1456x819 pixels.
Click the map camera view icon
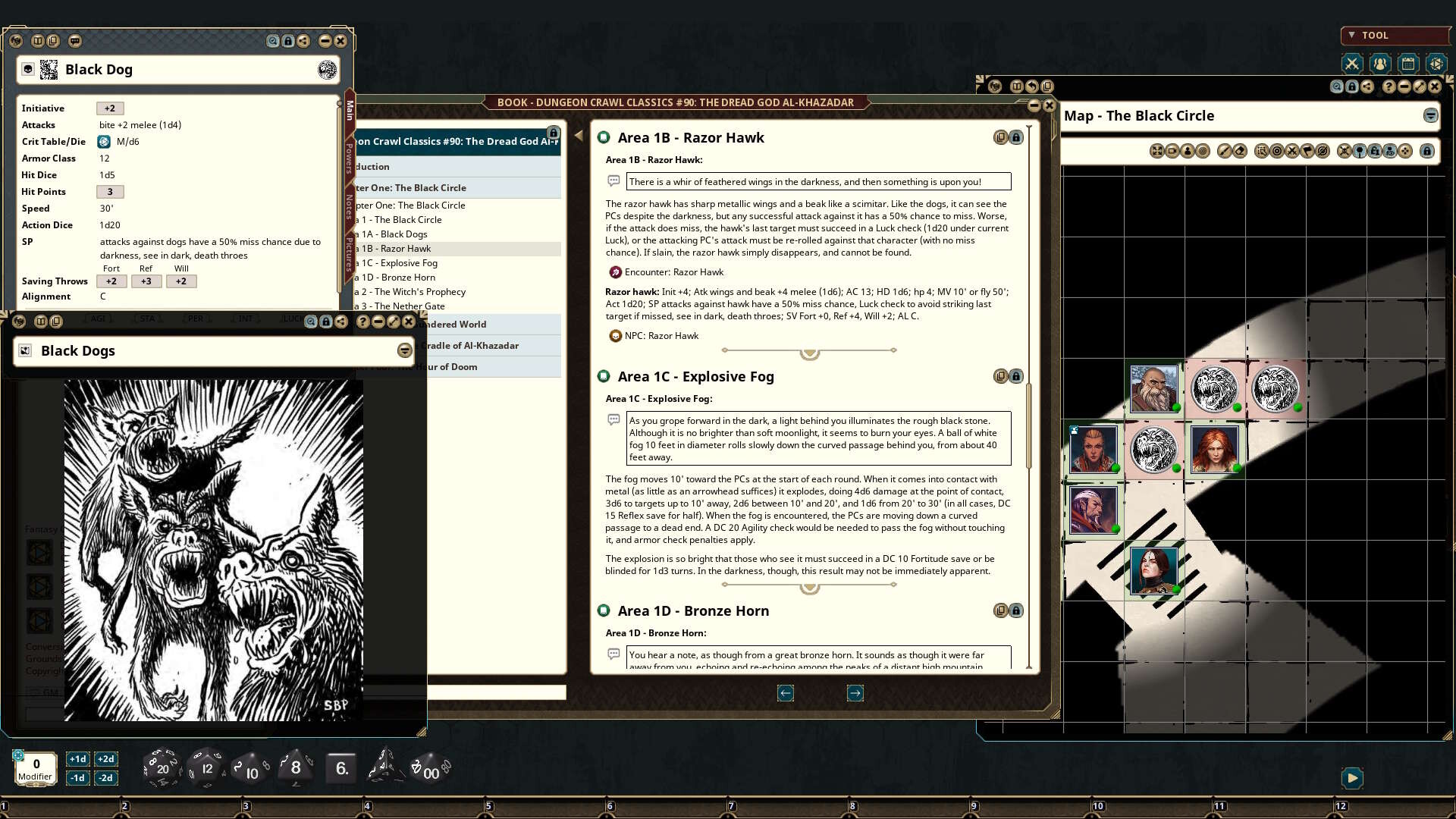pos(1172,151)
